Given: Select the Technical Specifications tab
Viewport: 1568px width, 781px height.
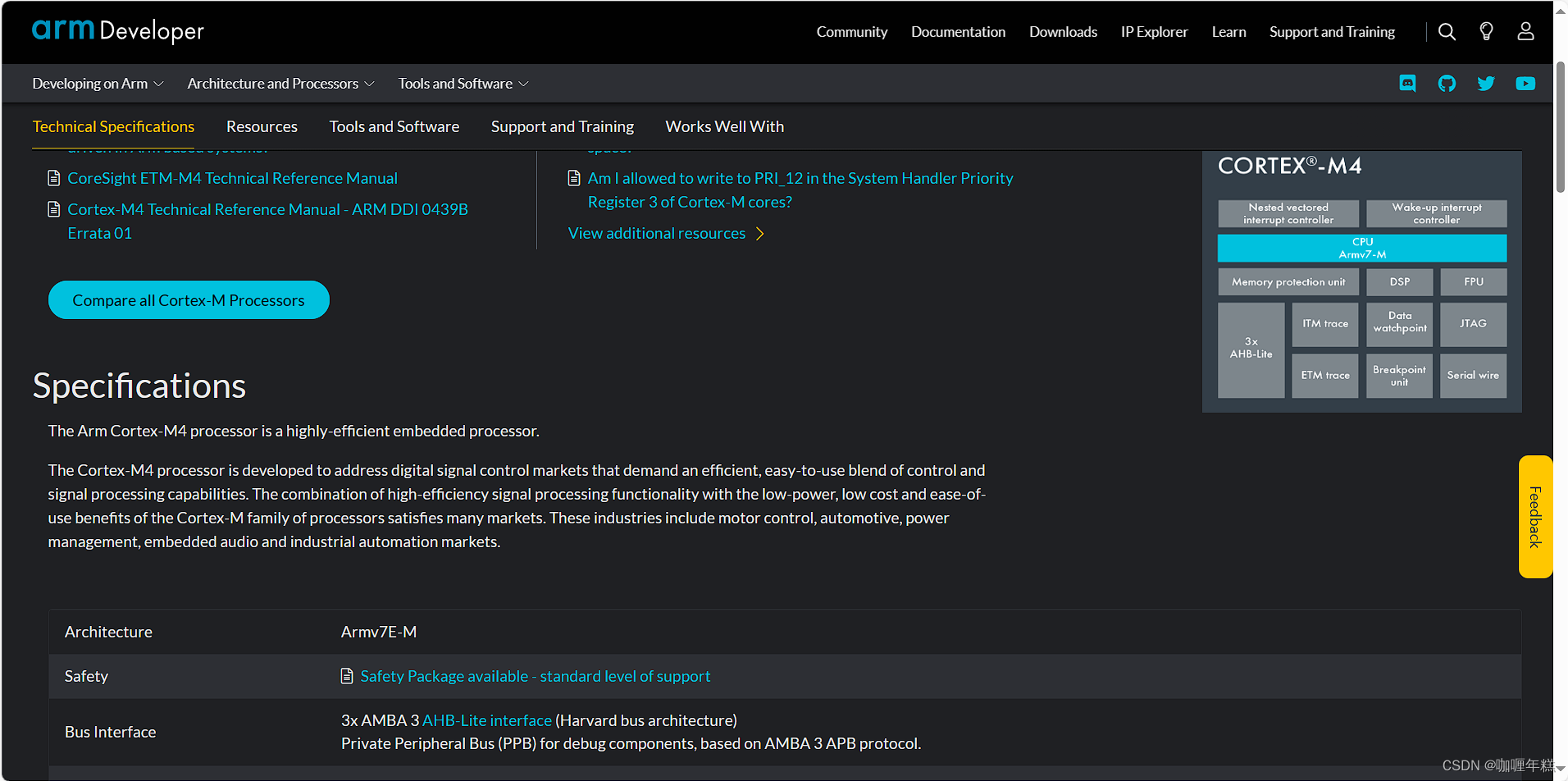Looking at the screenshot, I should 113,126.
